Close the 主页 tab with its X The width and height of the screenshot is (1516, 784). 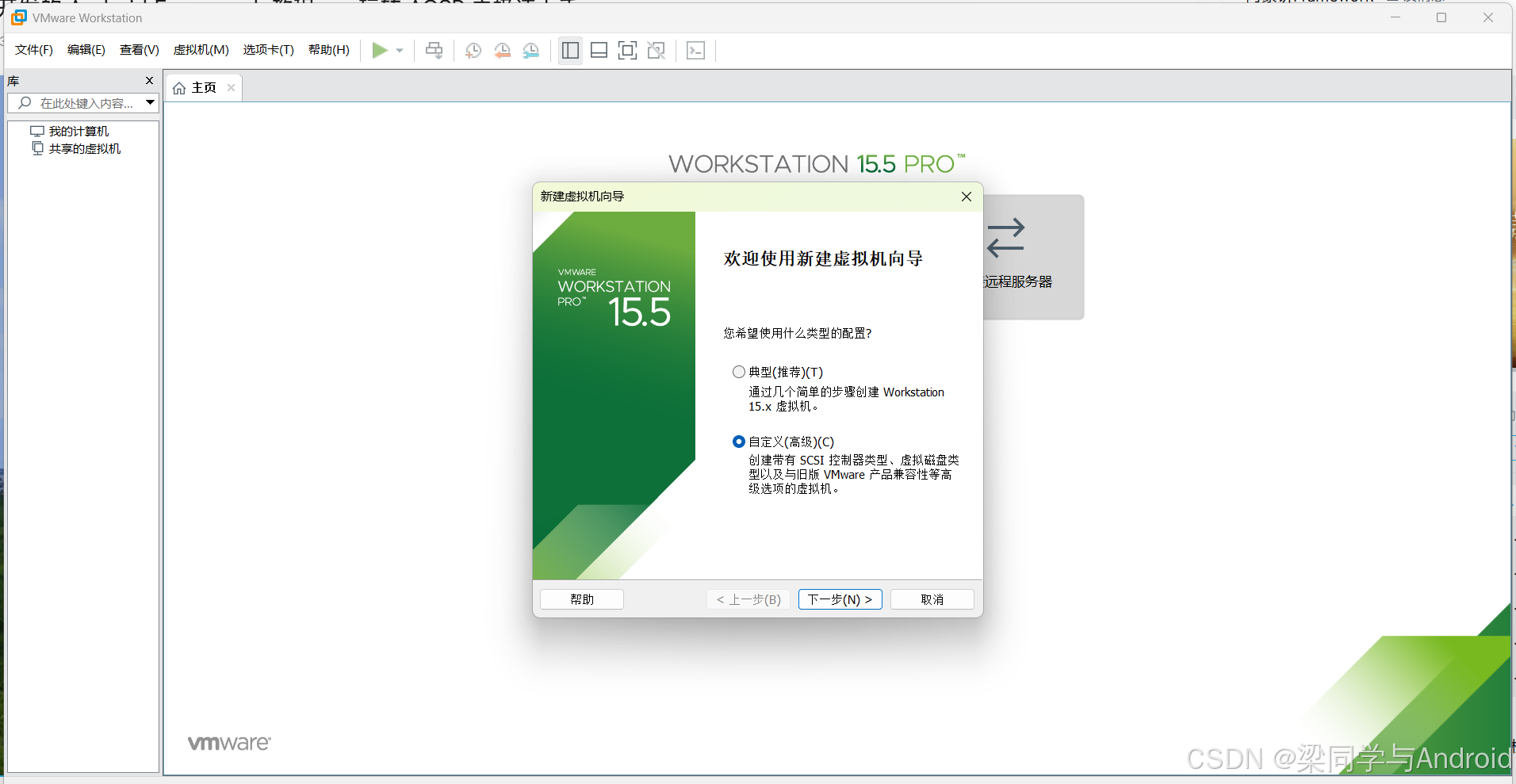[231, 87]
